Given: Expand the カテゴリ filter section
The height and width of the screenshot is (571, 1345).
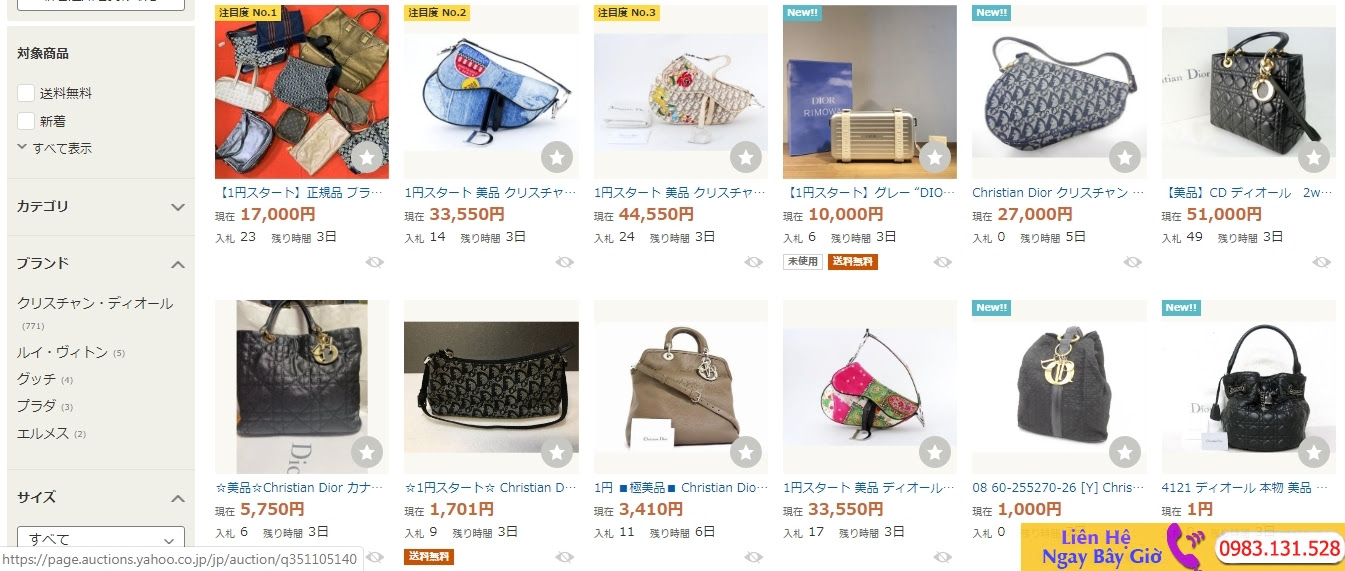Looking at the screenshot, I should (x=101, y=207).
